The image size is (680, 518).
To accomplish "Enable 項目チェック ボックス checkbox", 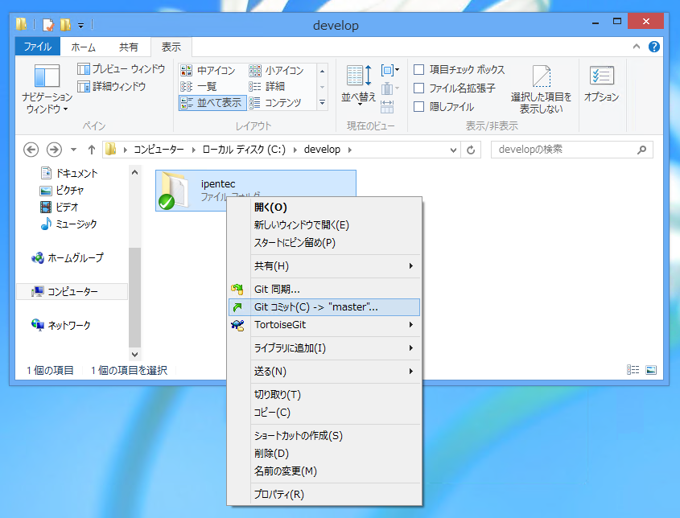I will tap(419, 69).
